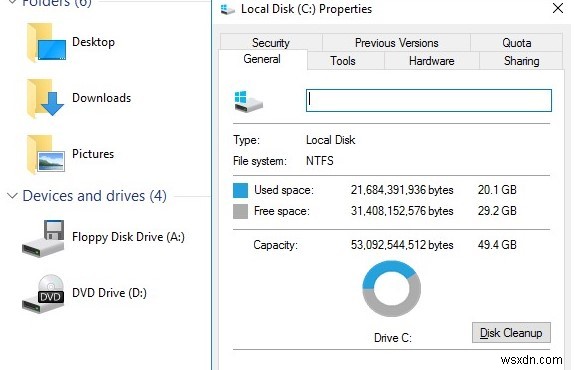Open the Pictures folder icon
Image resolution: width=574 pixels, height=370 pixels.
(x=46, y=154)
